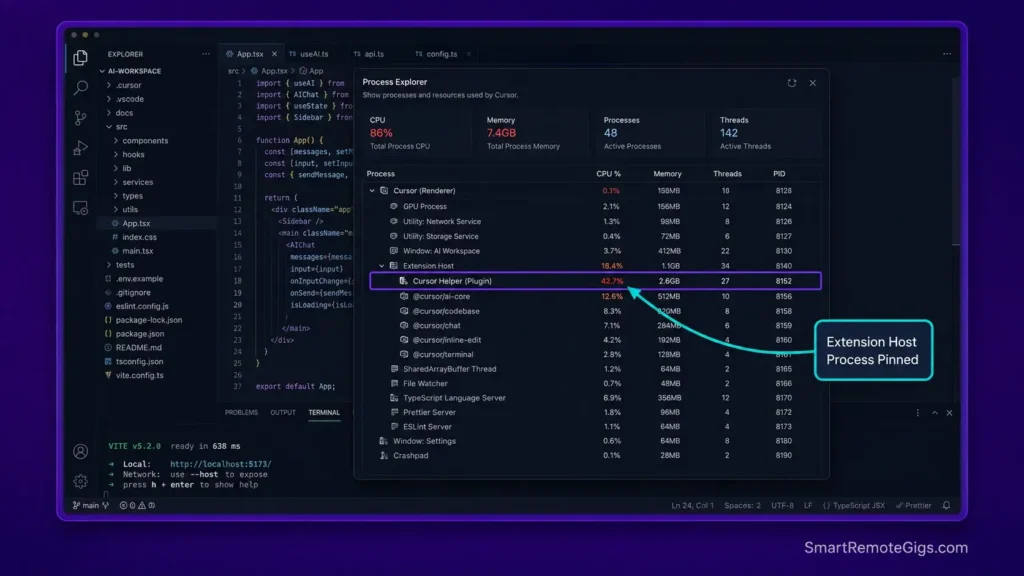Switch to the useAI.ts editor tab

click(x=310, y=54)
